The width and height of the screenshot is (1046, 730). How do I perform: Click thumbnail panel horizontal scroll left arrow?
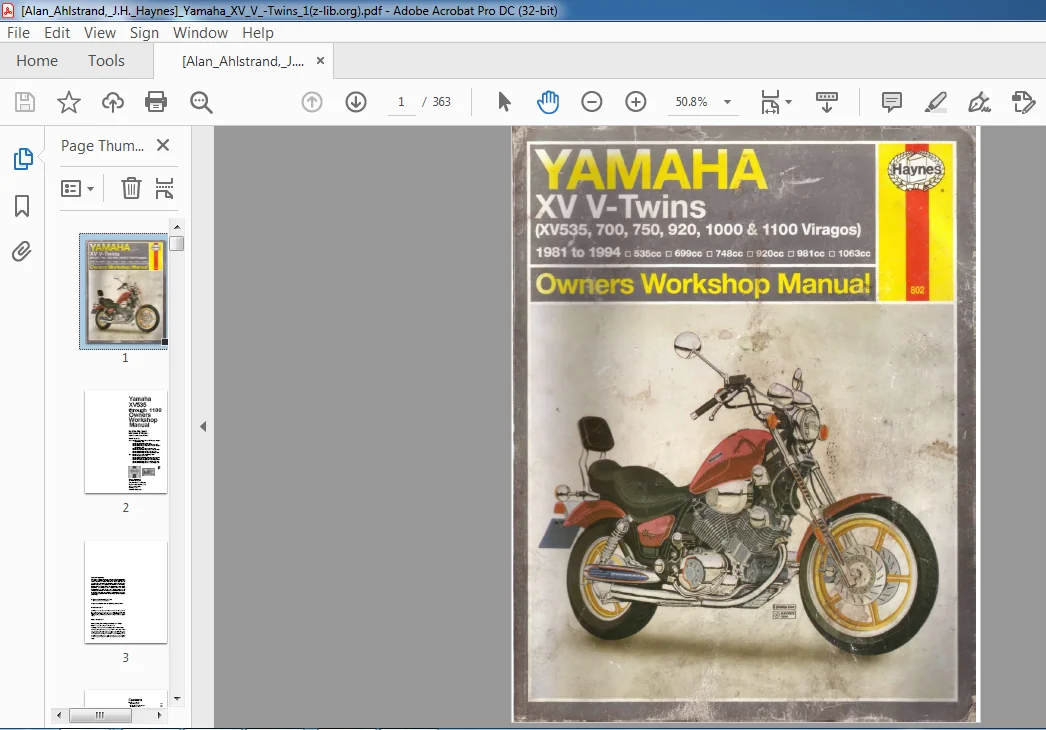click(x=59, y=715)
